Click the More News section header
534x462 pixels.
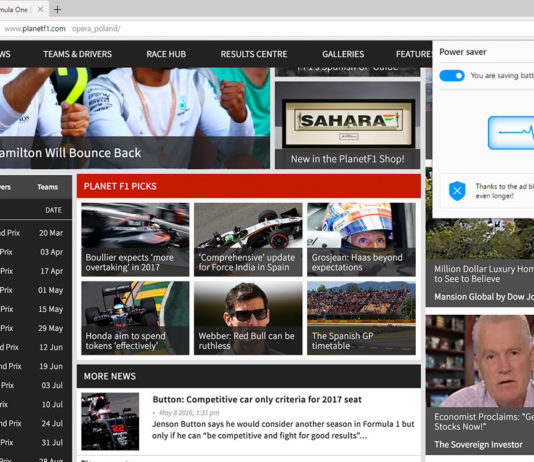[x=249, y=376]
